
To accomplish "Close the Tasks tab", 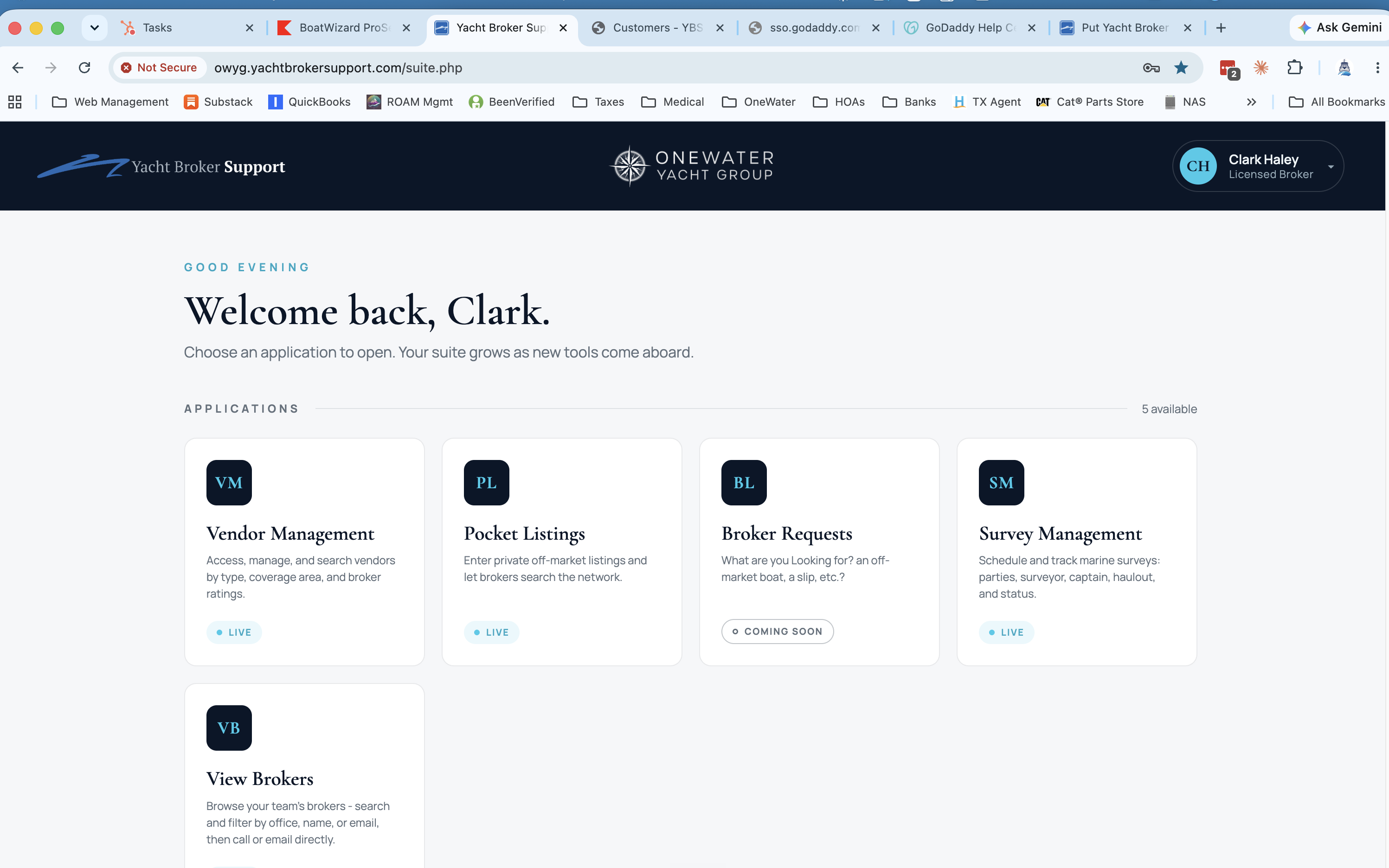I will [249, 27].
